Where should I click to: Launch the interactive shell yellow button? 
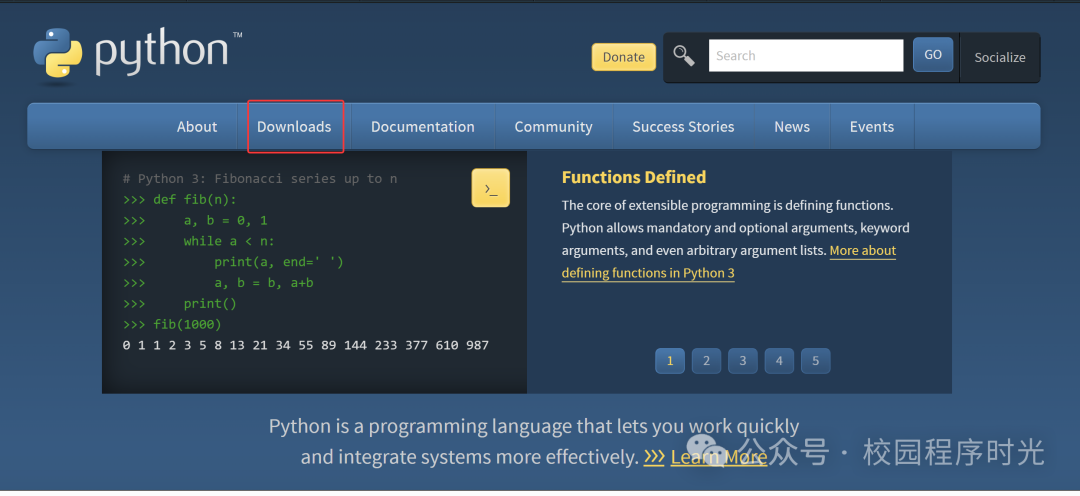click(x=490, y=187)
